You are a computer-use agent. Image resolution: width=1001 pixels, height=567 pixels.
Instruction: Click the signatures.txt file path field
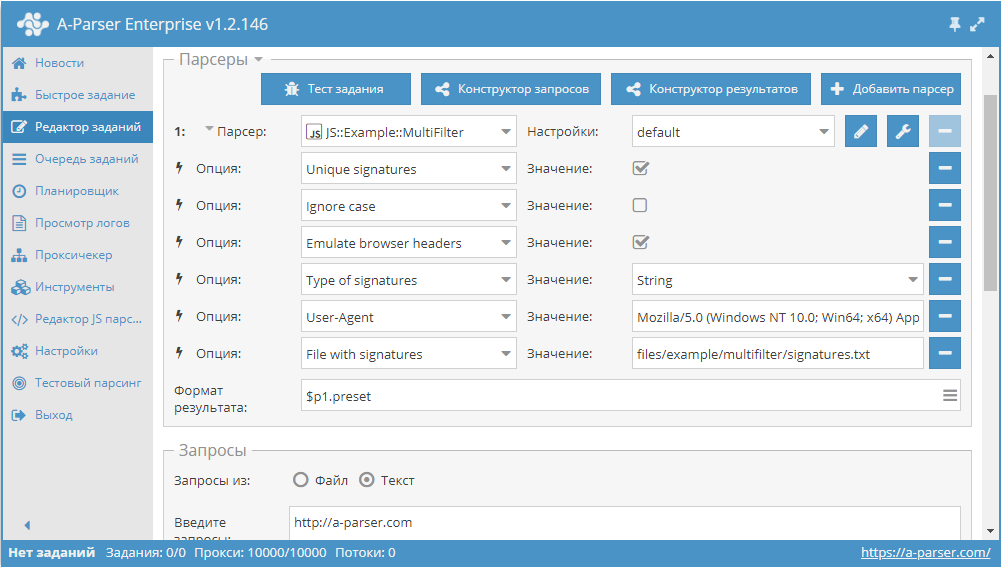tap(778, 354)
